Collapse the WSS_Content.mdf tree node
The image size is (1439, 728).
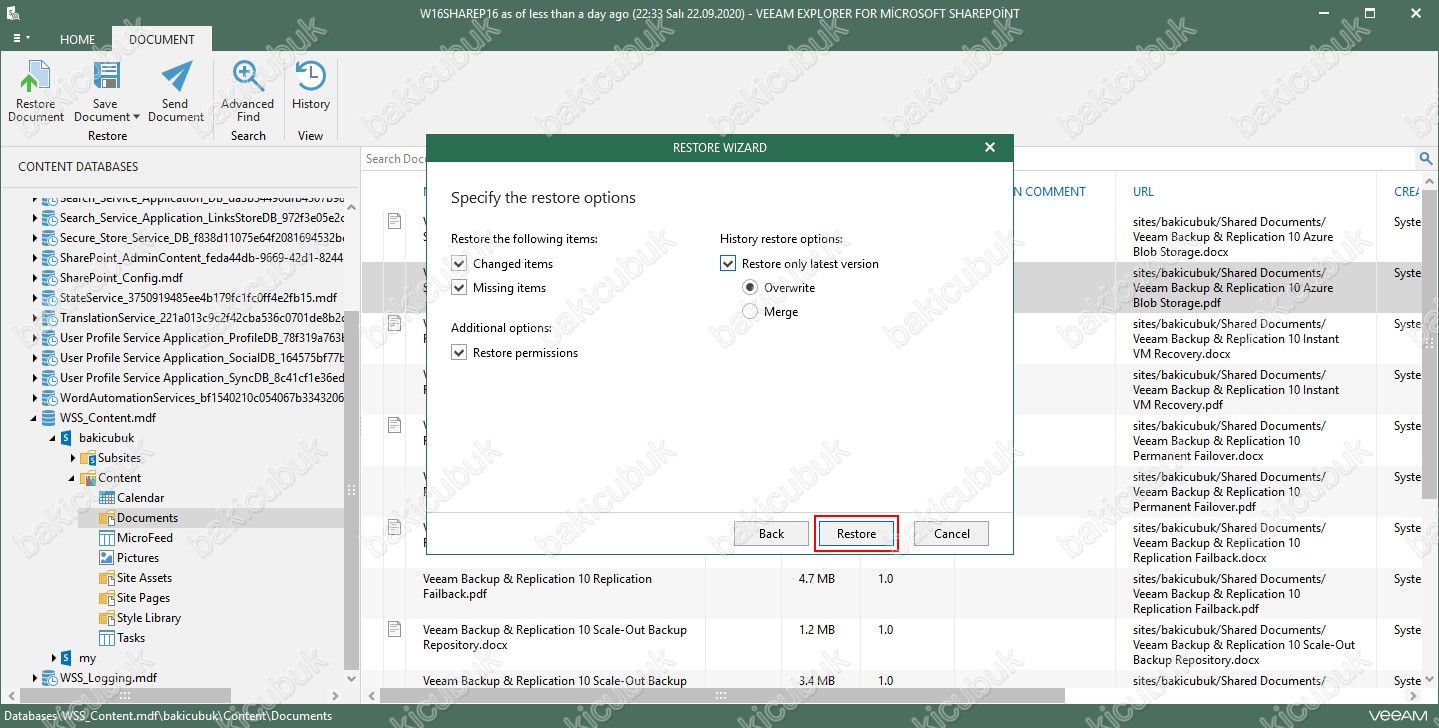(35, 418)
